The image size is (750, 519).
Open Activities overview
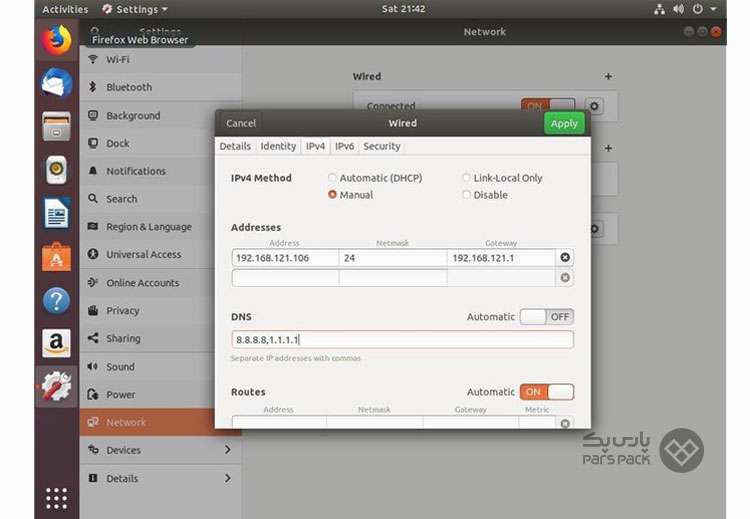(65, 9)
